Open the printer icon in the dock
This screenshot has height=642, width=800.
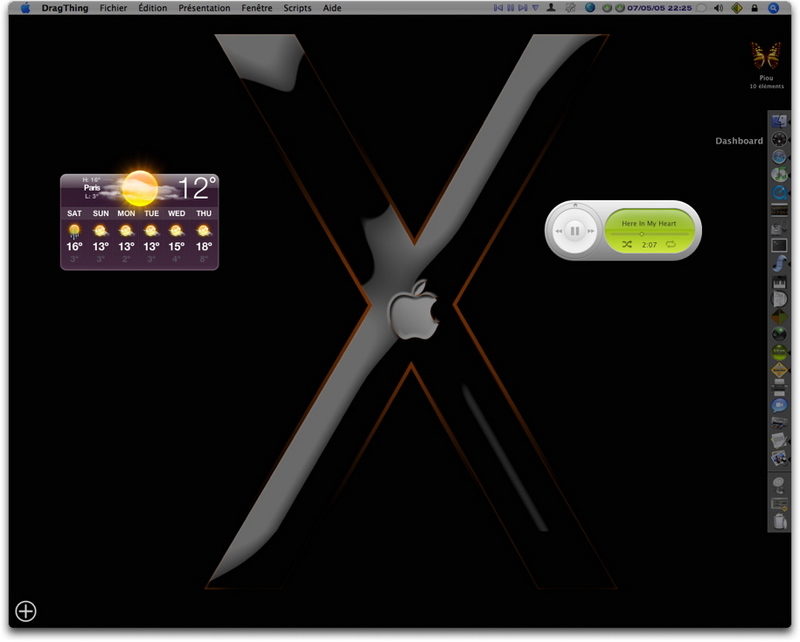[779, 388]
